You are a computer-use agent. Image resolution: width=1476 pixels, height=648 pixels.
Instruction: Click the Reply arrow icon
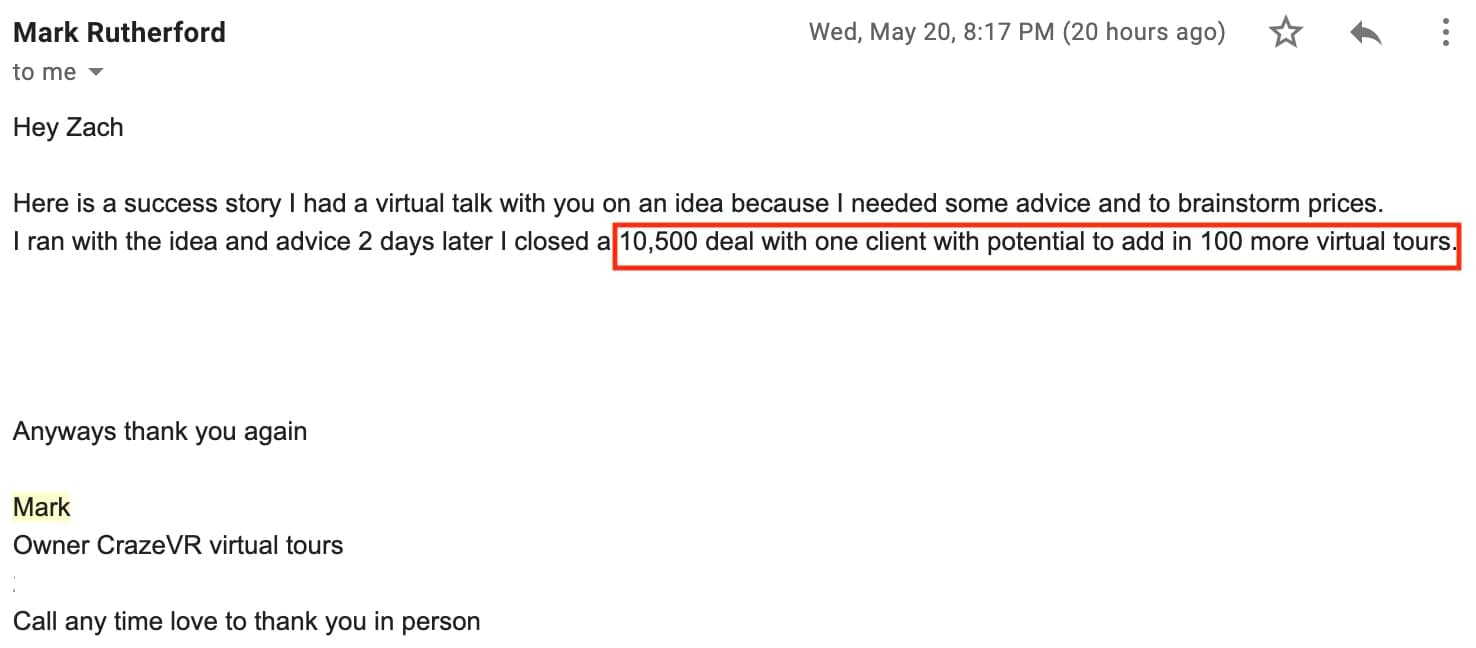1365,33
